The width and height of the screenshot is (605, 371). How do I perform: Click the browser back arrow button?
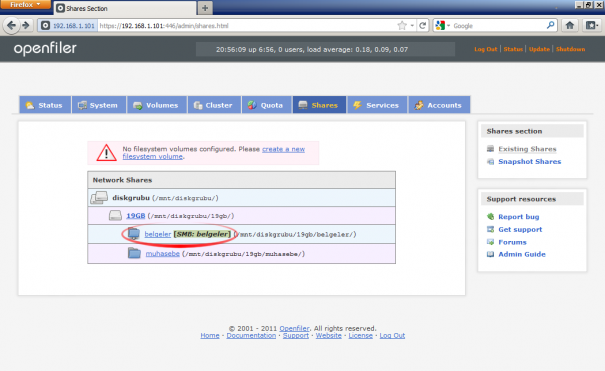[11, 25]
